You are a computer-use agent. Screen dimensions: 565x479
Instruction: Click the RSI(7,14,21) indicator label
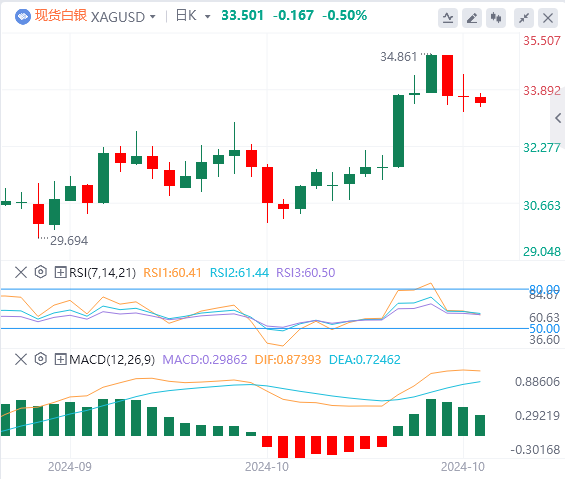click(102, 272)
